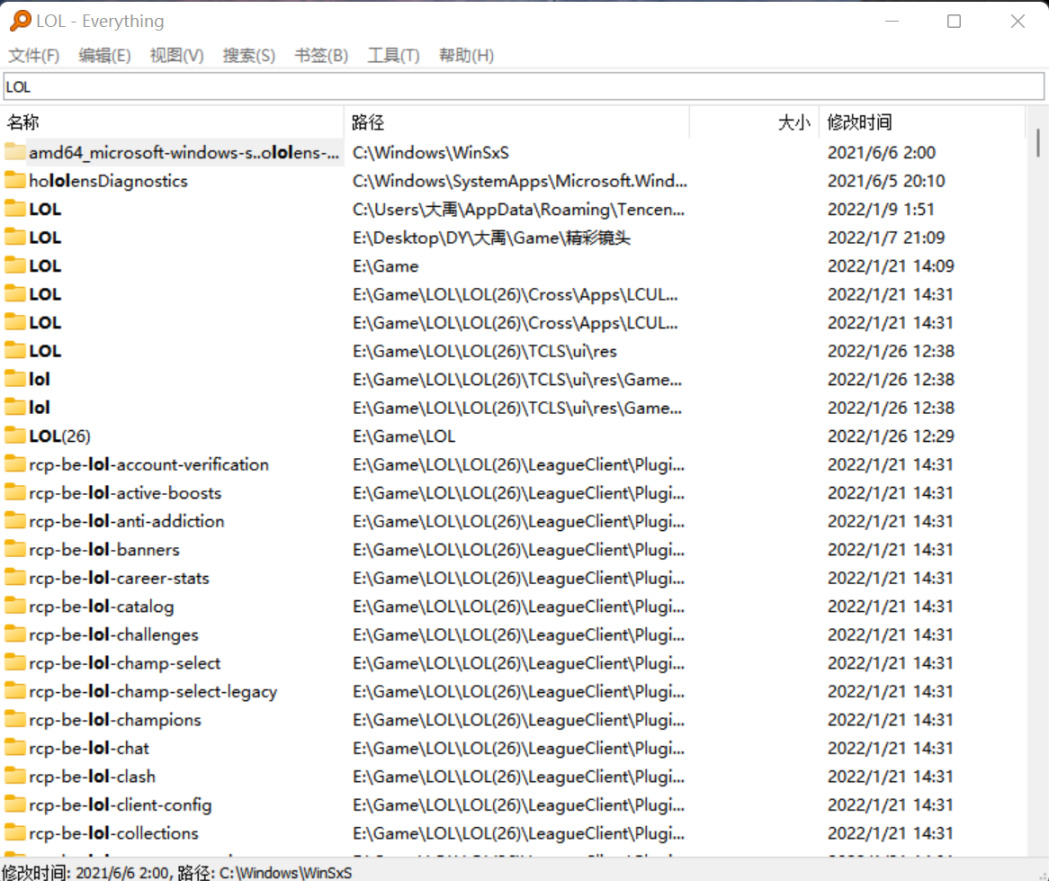1049x881 pixels.
Task: Click the rcp-be-lol-clash folder icon
Action: pos(15,776)
